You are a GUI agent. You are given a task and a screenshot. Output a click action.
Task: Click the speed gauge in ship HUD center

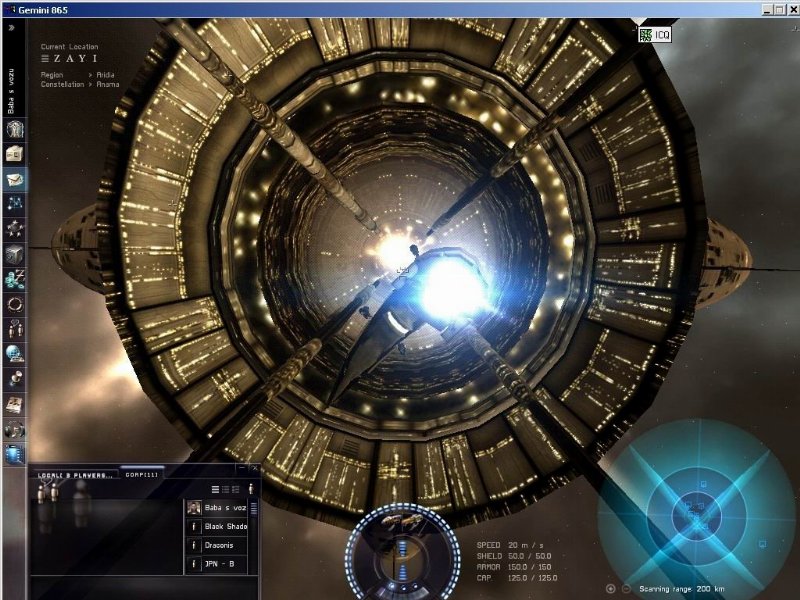tap(403, 561)
